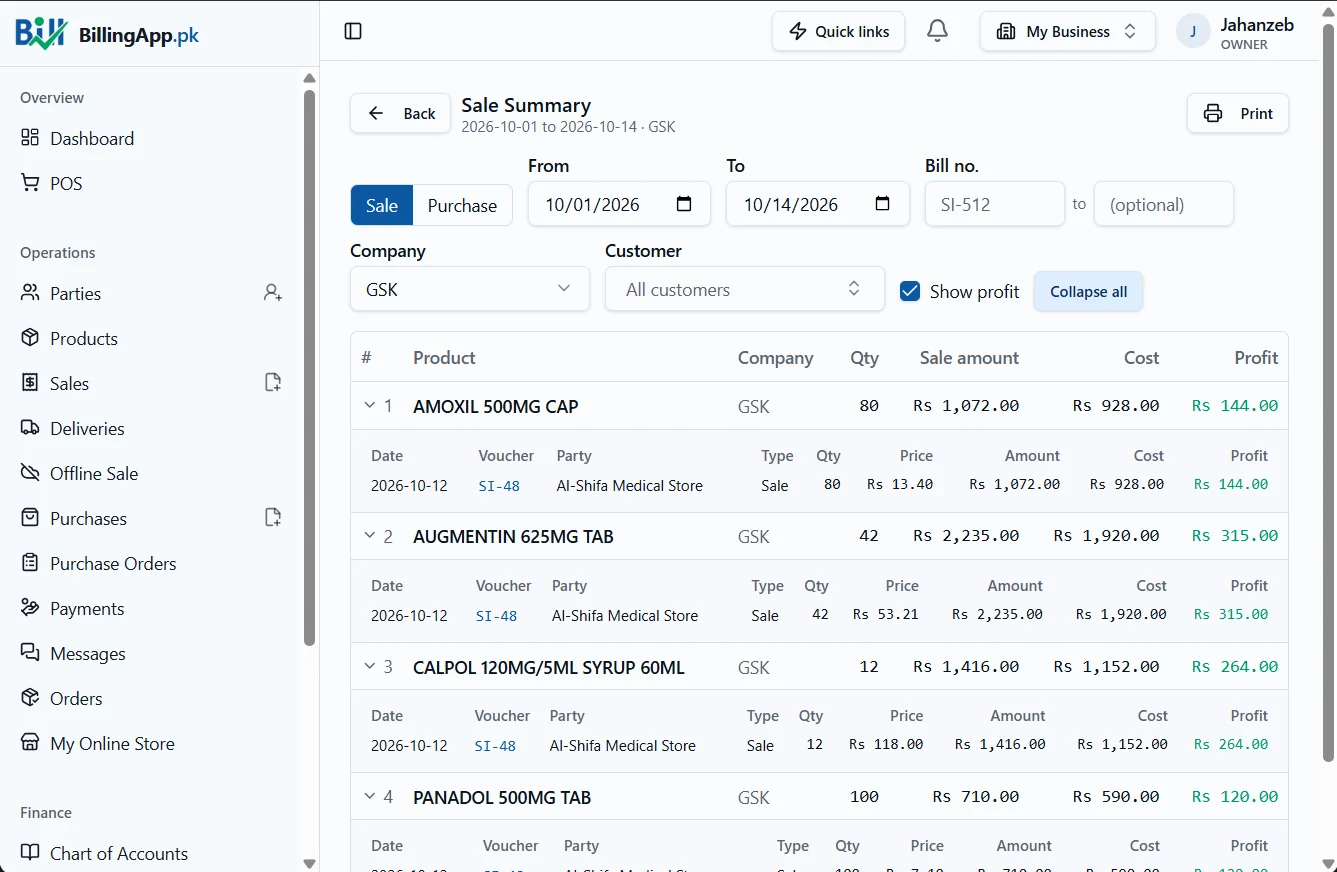Open My Online Store
The height and width of the screenshot is (872, 1337).
[x=112, y=743]
